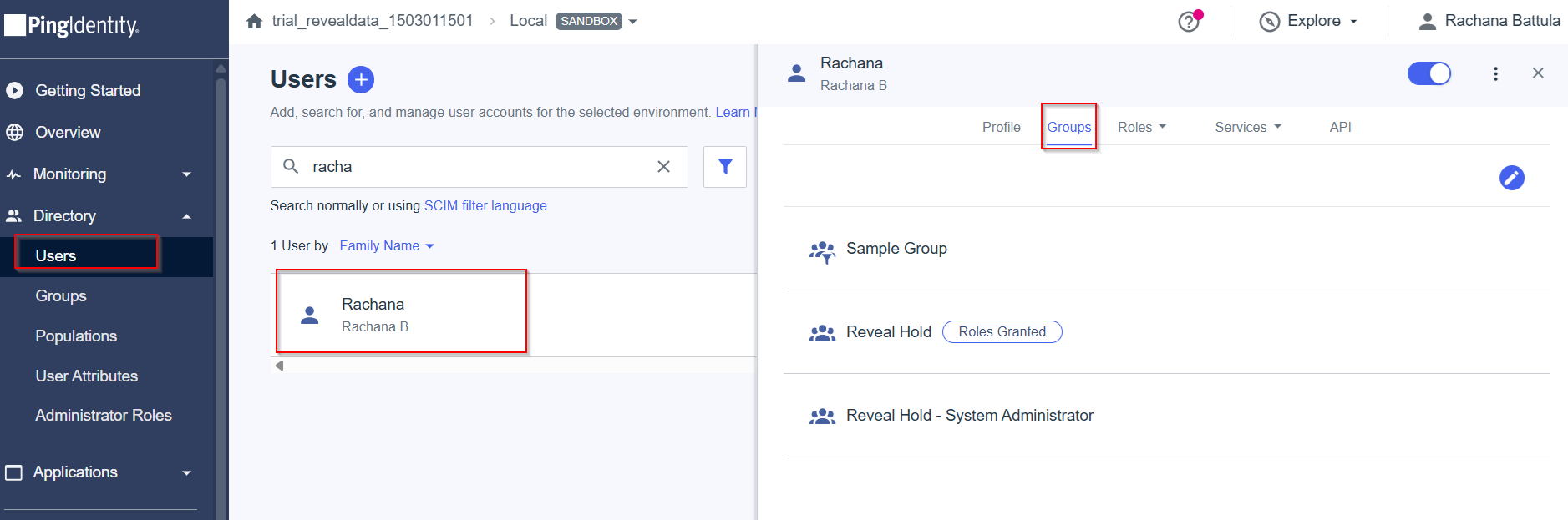Open the Roles tab dropdown
The width and height of the screenshot is (1568, 520).
tap(1141, 127)
